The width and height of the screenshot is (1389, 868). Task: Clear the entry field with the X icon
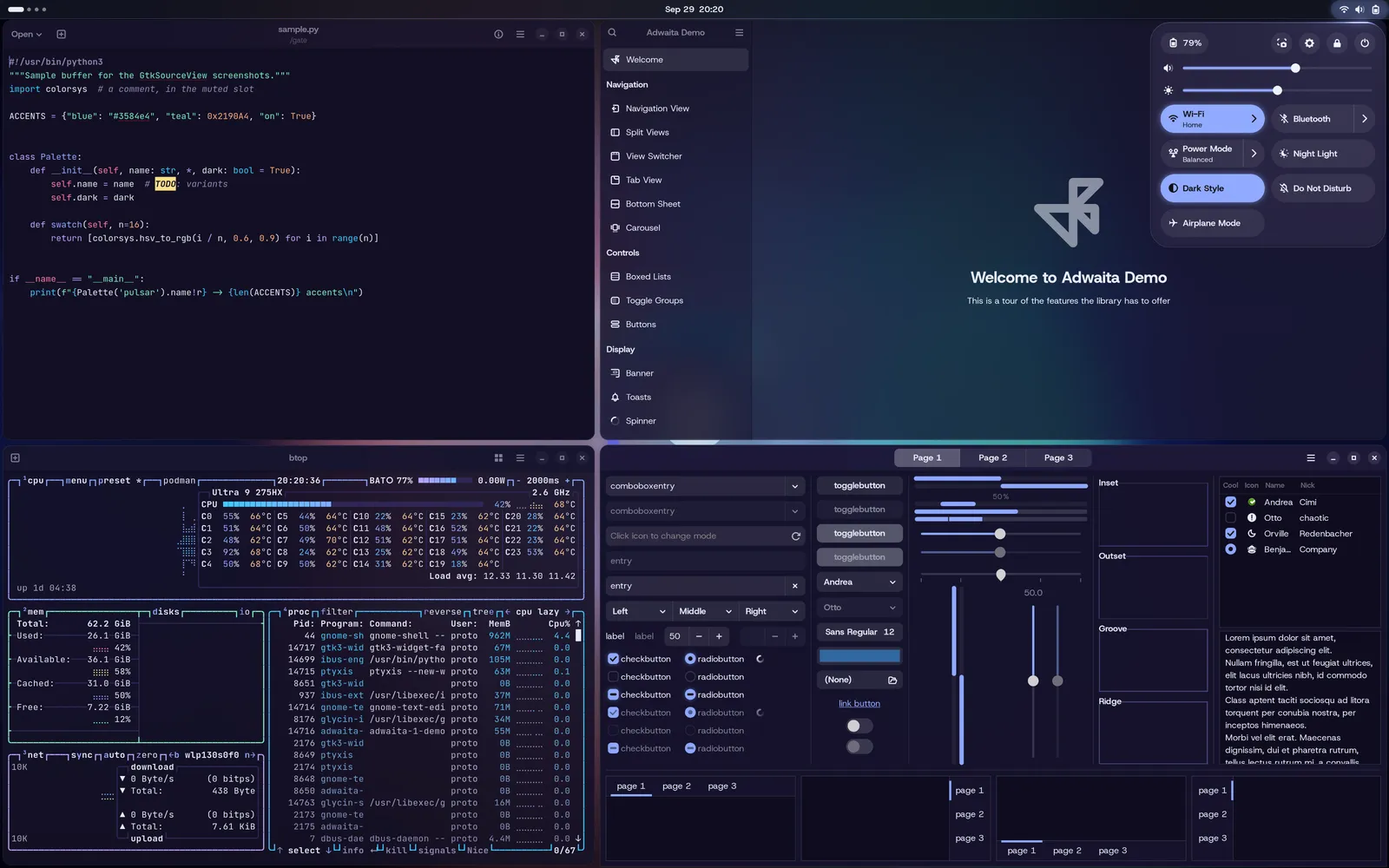(x=794, y=586)
